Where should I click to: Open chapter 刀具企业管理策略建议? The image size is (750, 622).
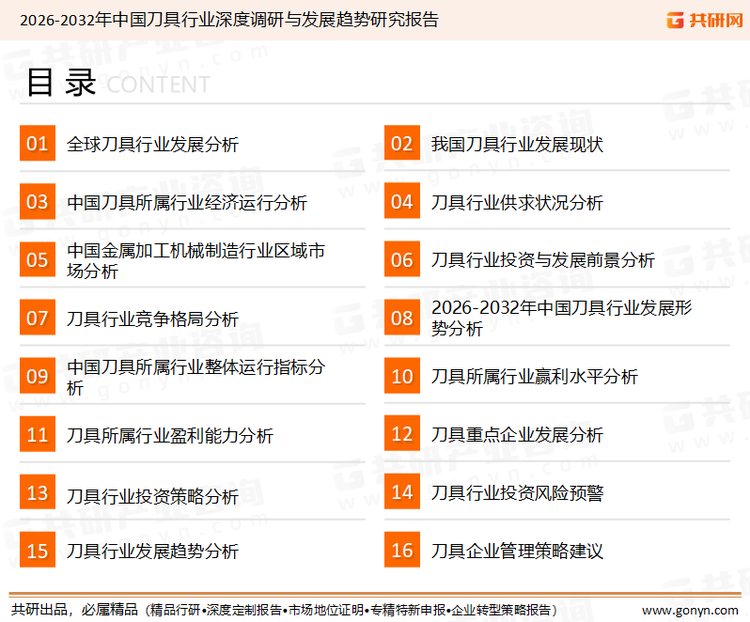tap(517, 551)
